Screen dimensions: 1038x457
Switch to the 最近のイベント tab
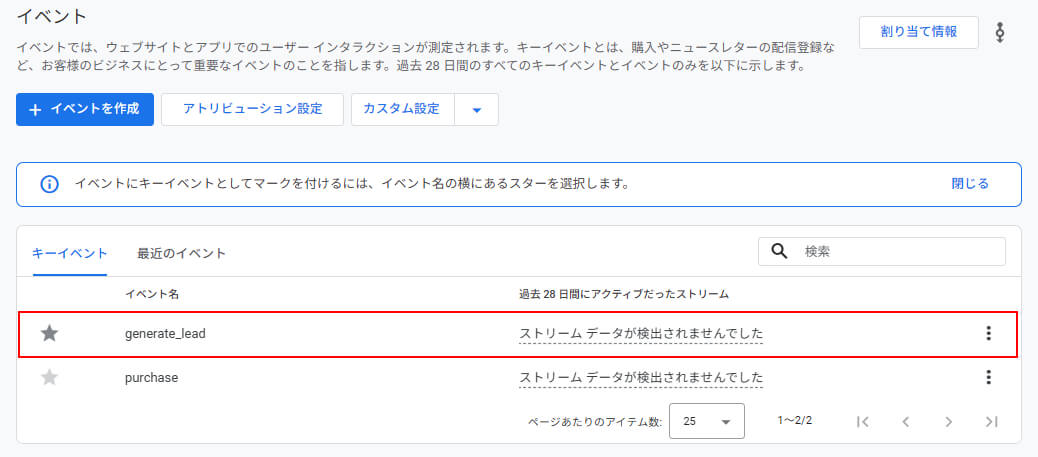coord(181,253)
